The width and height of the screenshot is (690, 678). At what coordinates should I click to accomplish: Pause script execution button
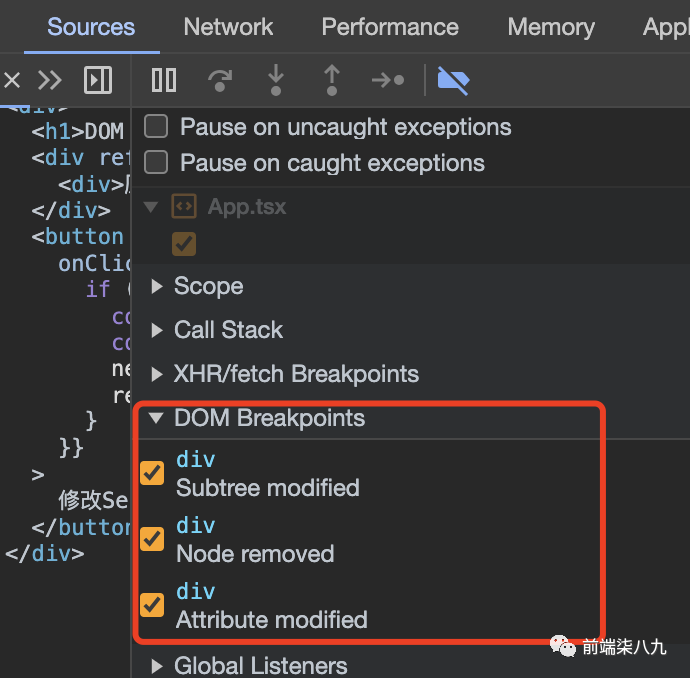click(x=164, y=80)
